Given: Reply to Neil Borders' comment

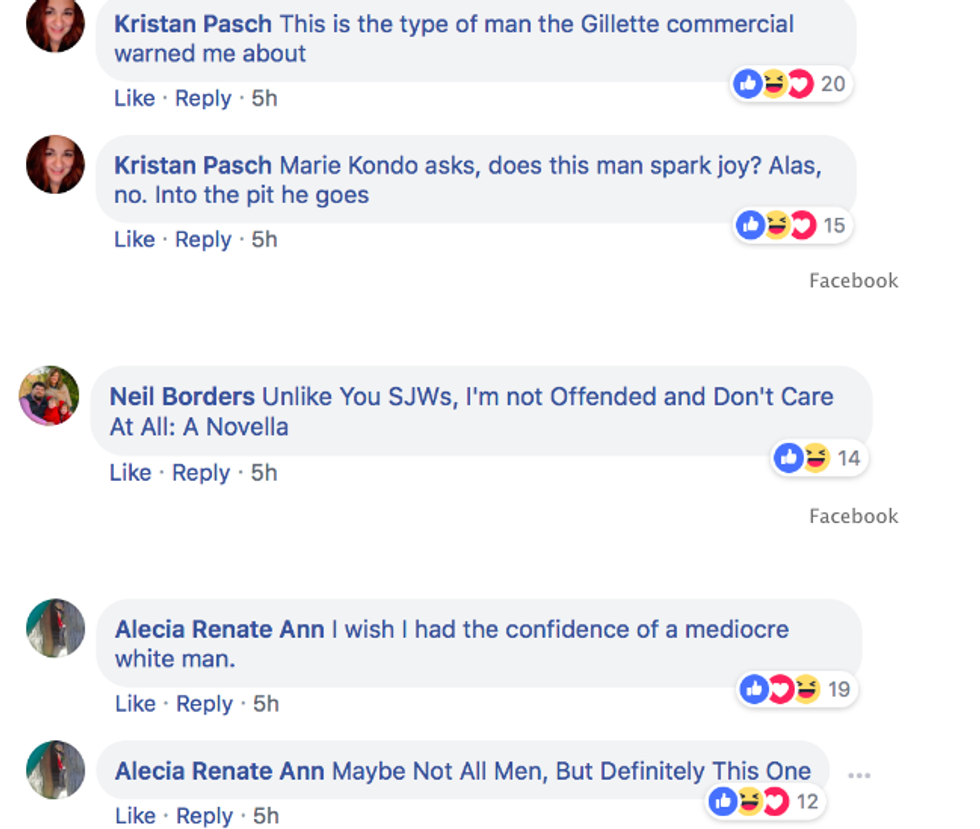Looking at the screenshot, I should pyautogui.click(x=200, y=472).
